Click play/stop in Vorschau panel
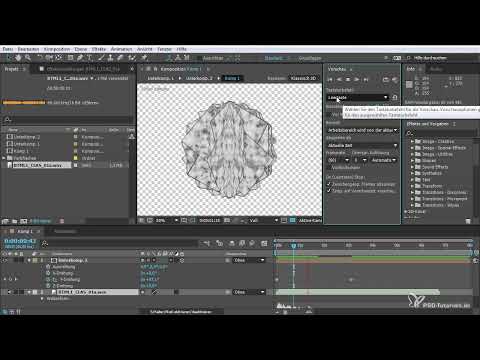 tap(348, 80)
